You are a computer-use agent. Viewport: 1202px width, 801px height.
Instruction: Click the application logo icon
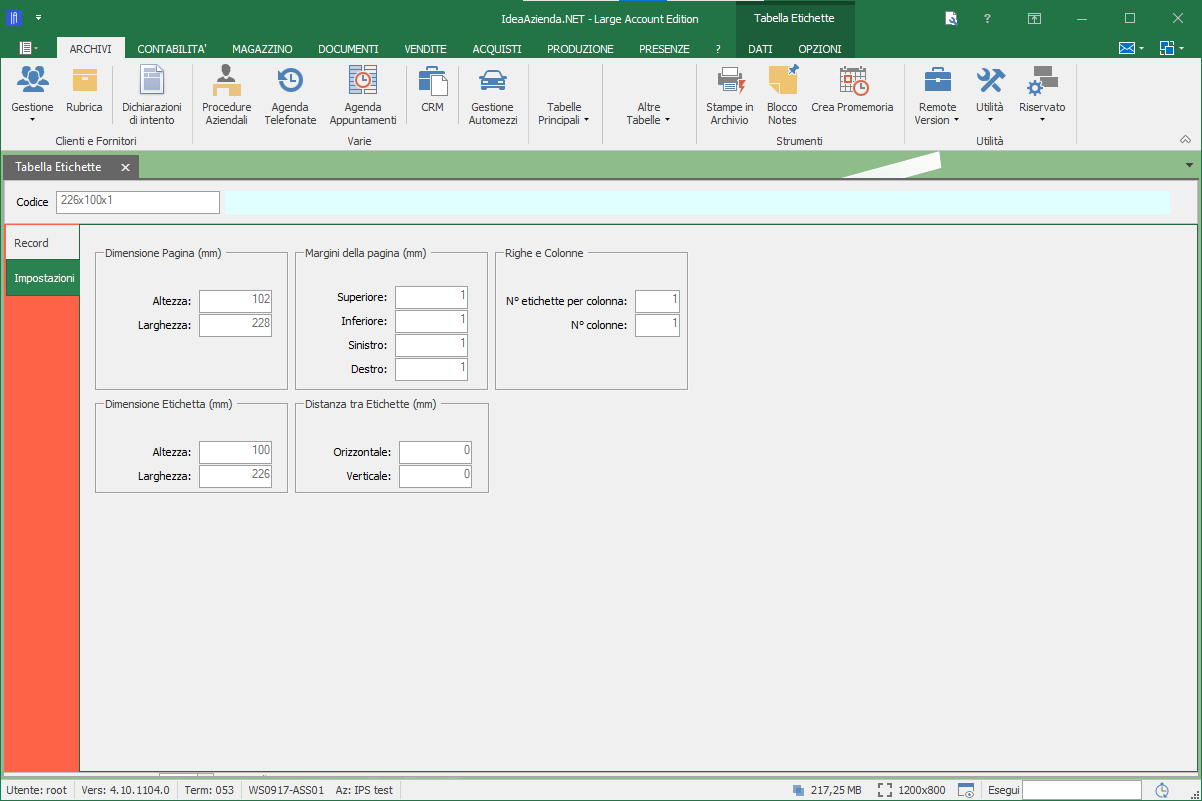tap(14, 18)
